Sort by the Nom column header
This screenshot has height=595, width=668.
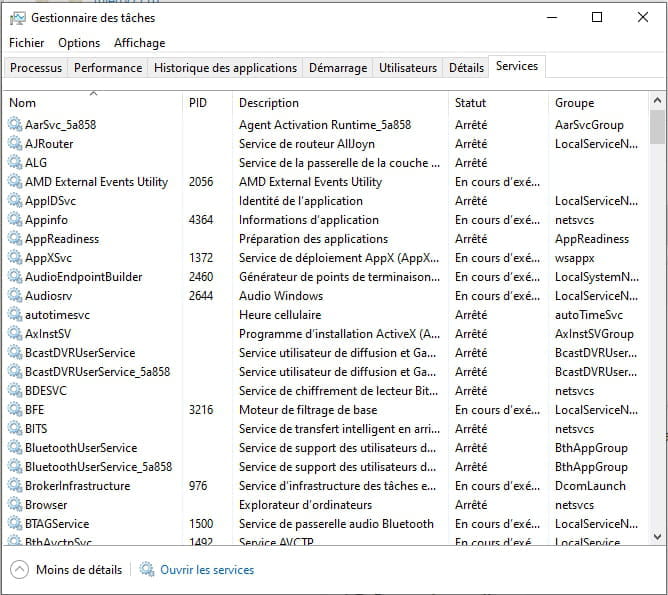tap(94, 103)
